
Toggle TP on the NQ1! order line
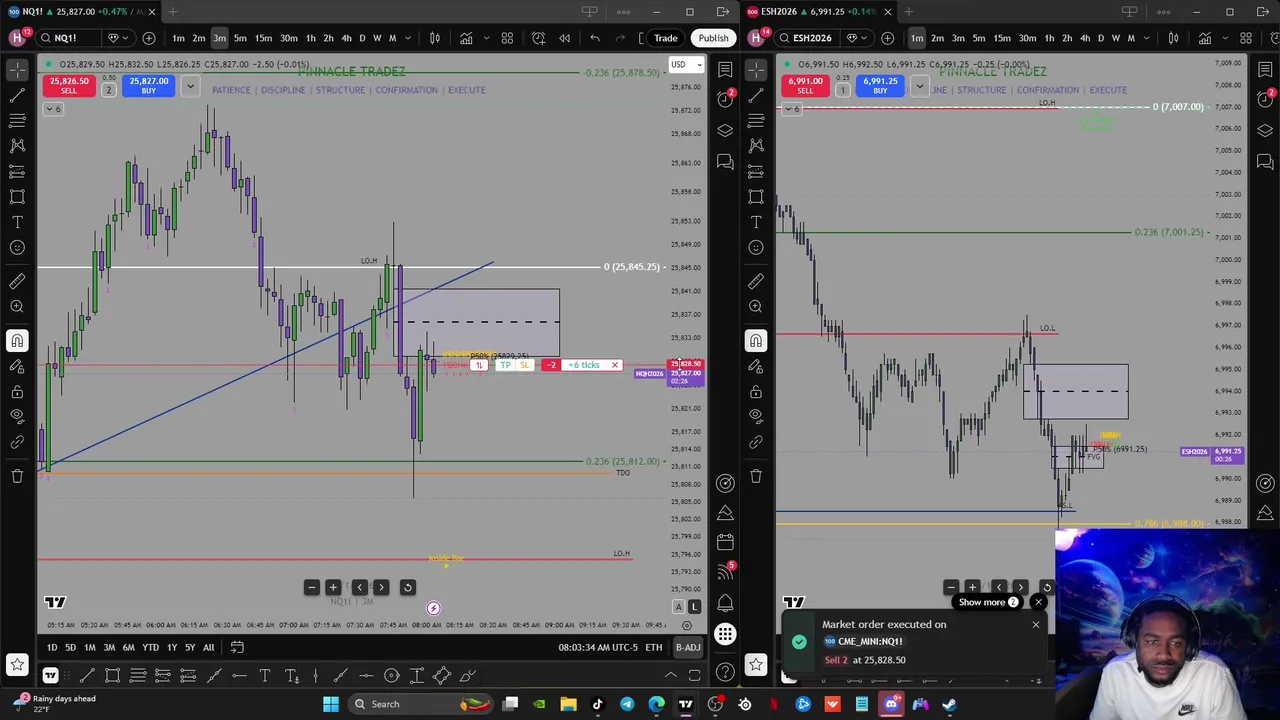(506, 366)
